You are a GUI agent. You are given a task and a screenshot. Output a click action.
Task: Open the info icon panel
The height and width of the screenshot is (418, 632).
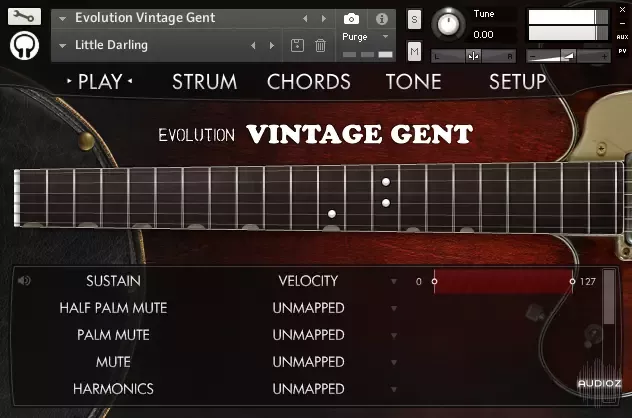pos(382,19)
